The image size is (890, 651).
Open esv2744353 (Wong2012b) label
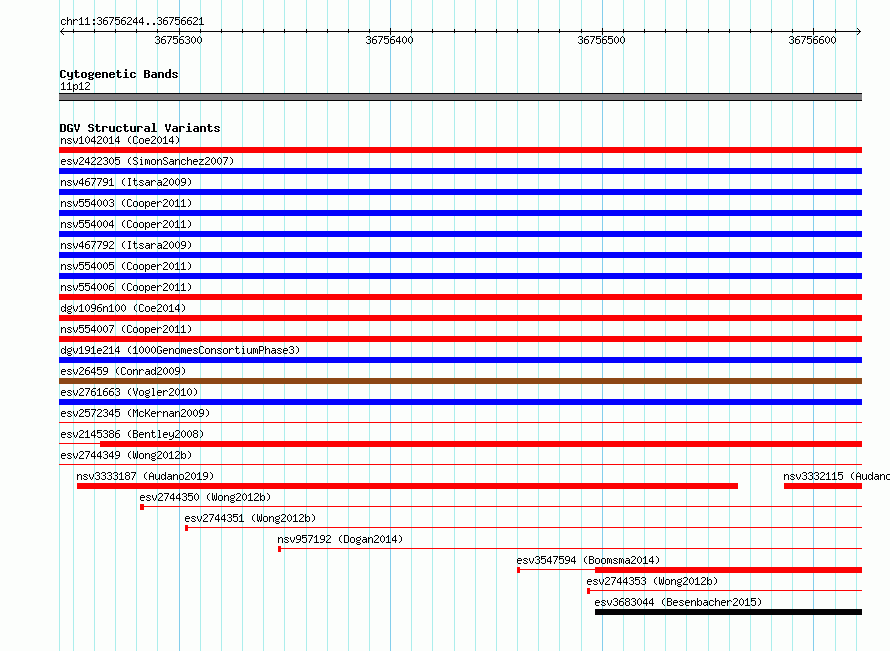tap(652, 581)
